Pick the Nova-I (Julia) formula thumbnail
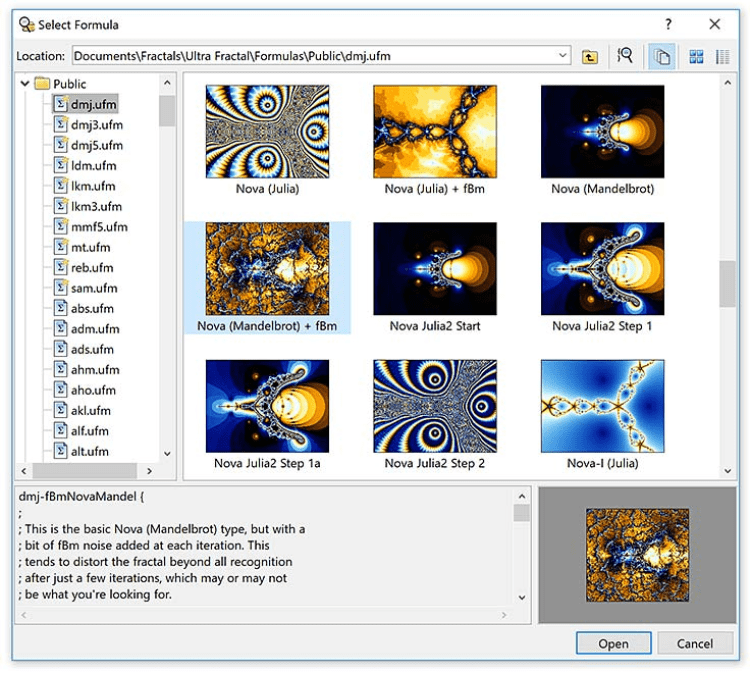 click(x=602, y=407)
